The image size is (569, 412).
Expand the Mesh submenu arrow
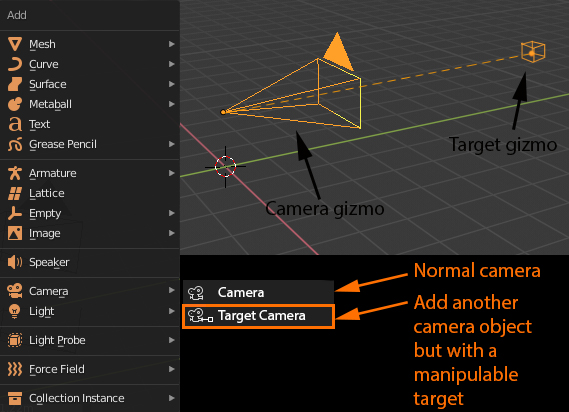[172, 44]
